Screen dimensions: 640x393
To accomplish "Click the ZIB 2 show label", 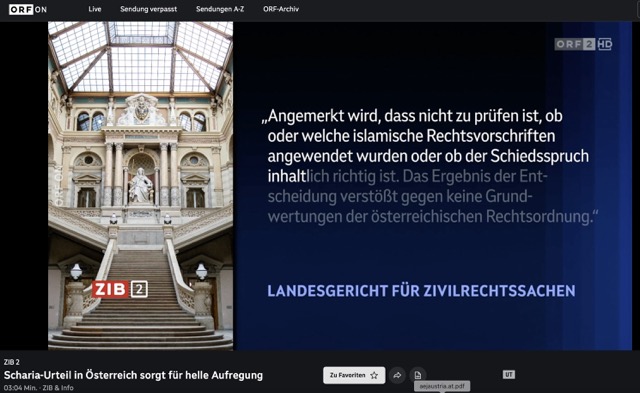I will click(11, 362).
